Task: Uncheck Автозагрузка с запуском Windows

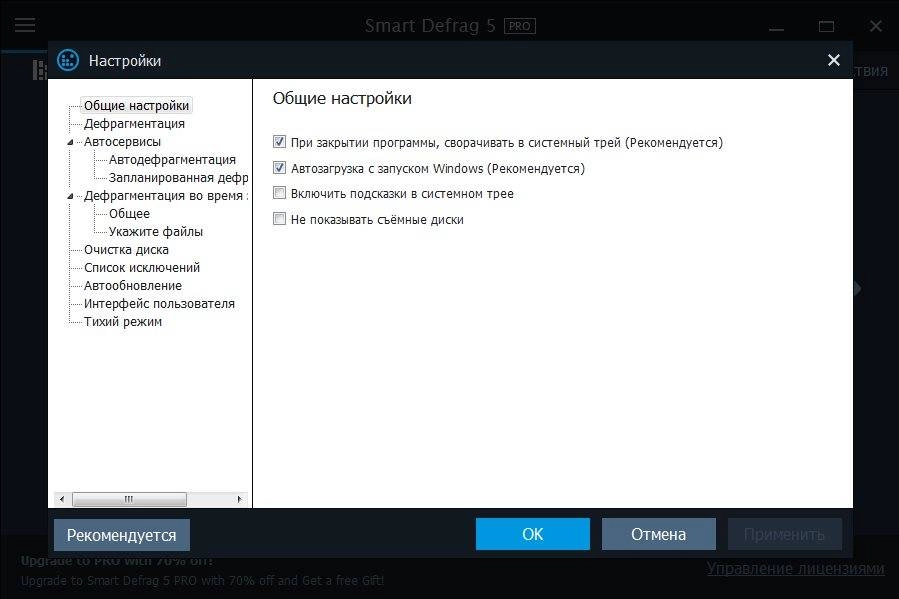Action: point(279,168)
